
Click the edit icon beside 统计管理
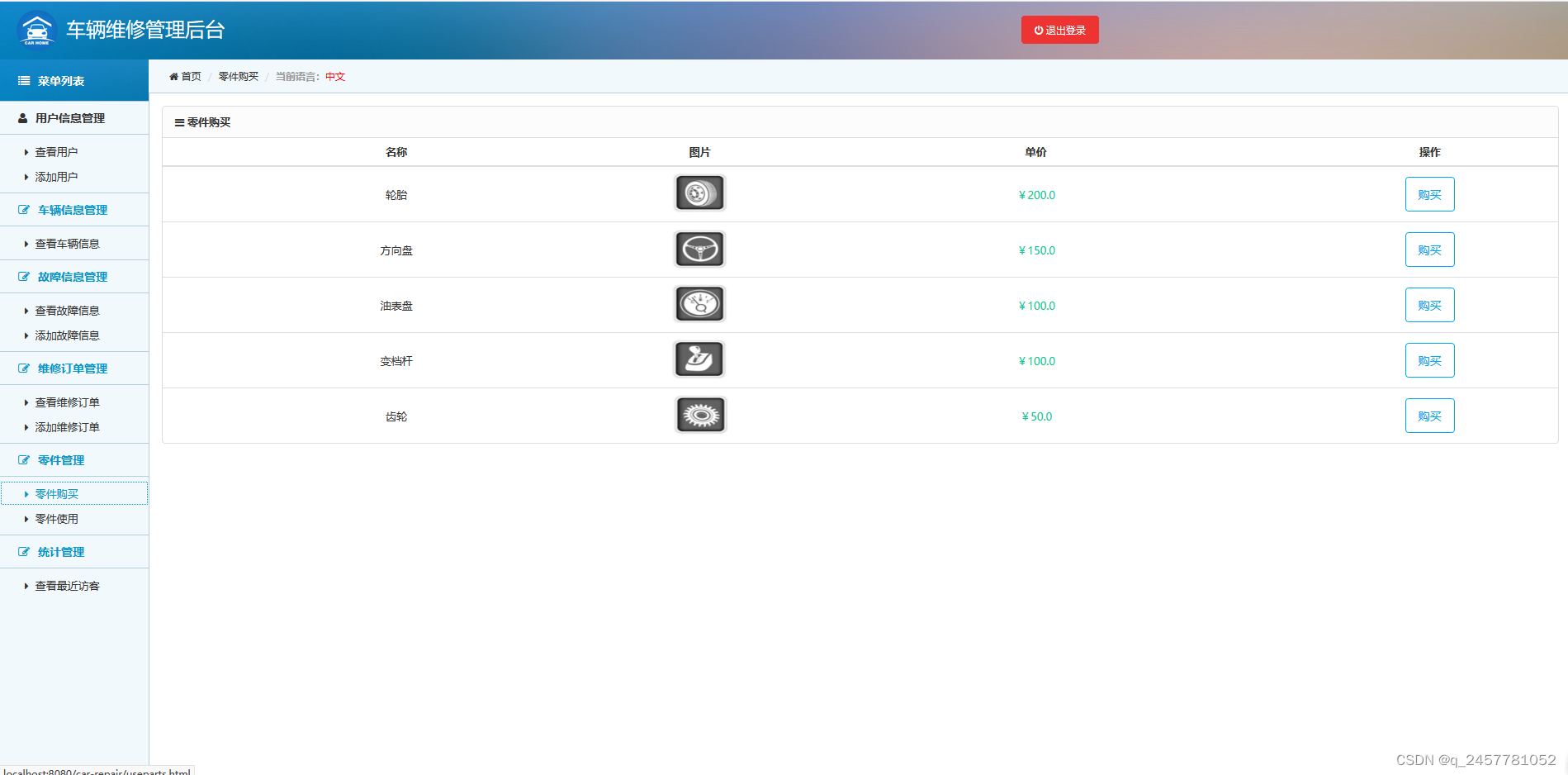point(24,552)
